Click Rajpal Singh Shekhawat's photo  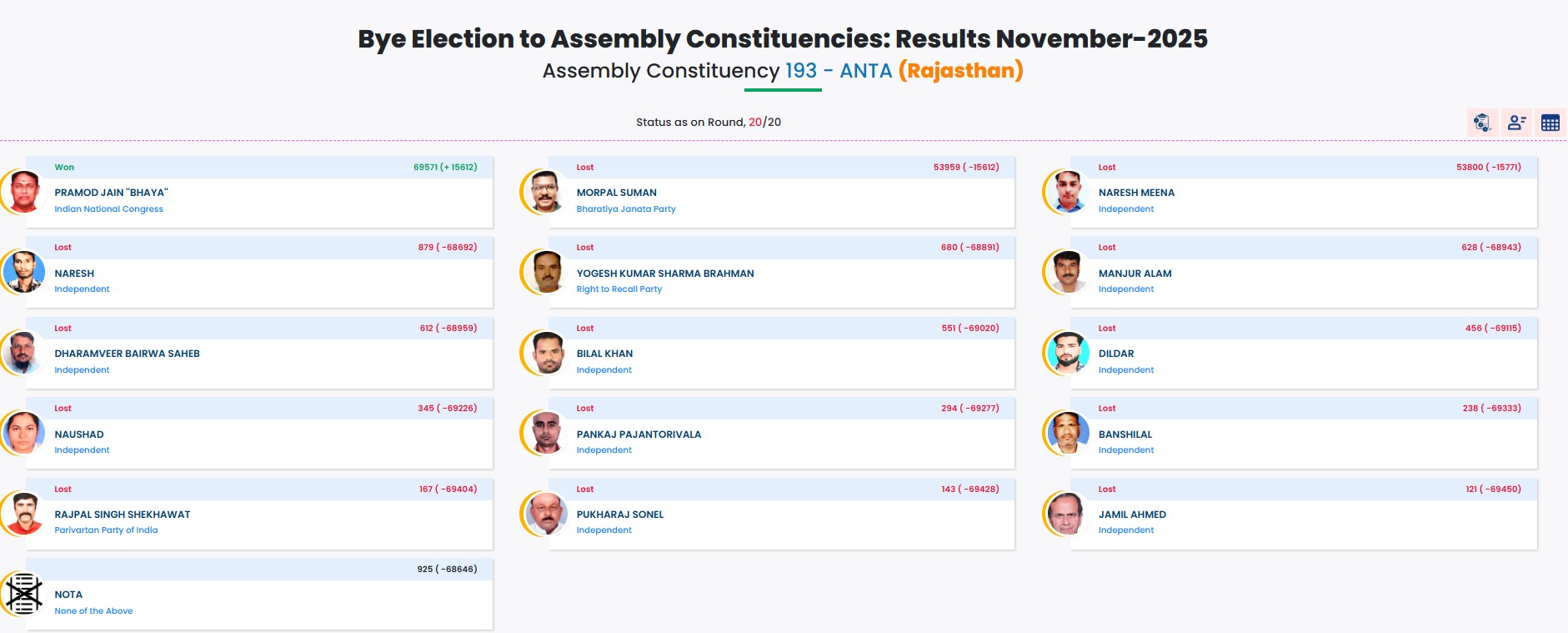pos(24,514)
